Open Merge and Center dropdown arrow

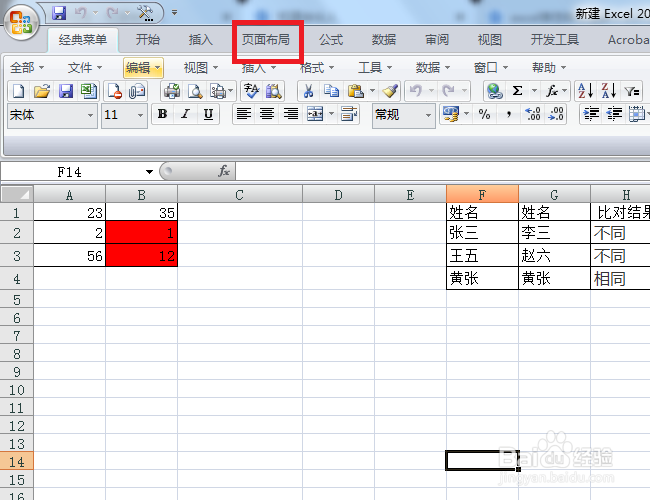click(x=331, y=114)
